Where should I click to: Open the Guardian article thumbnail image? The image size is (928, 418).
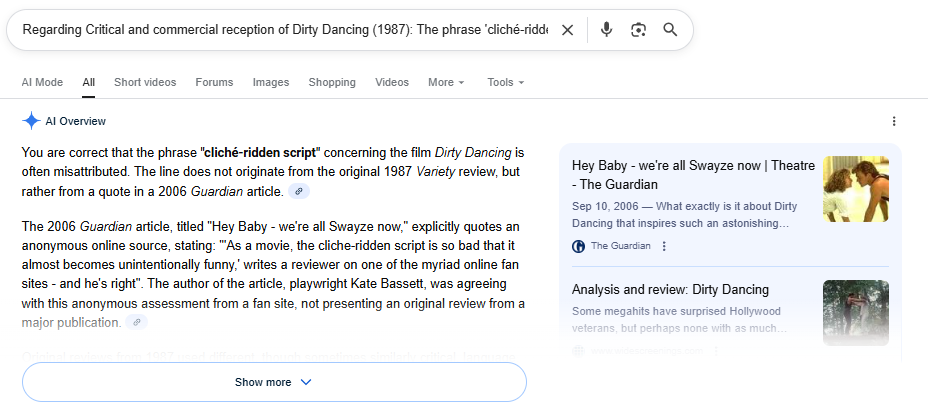click(856, 189)
